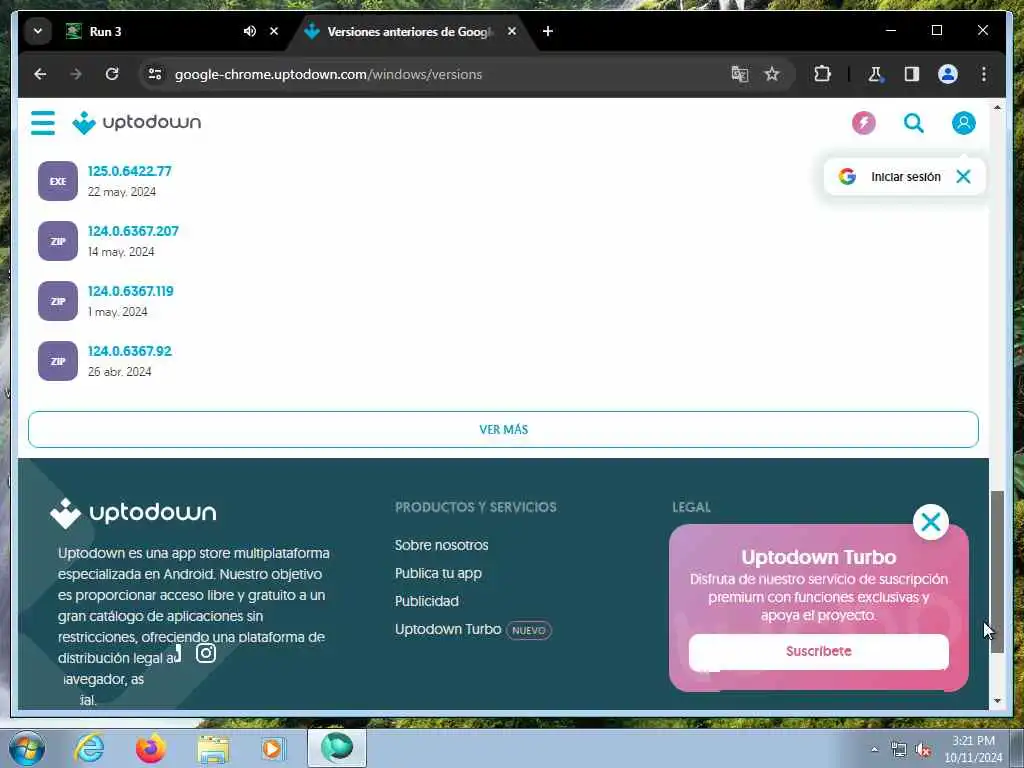The width and height of the screenshot is (1024, 768).
Task: Open Chrome Labs flask icon
Action: (875, 74)
